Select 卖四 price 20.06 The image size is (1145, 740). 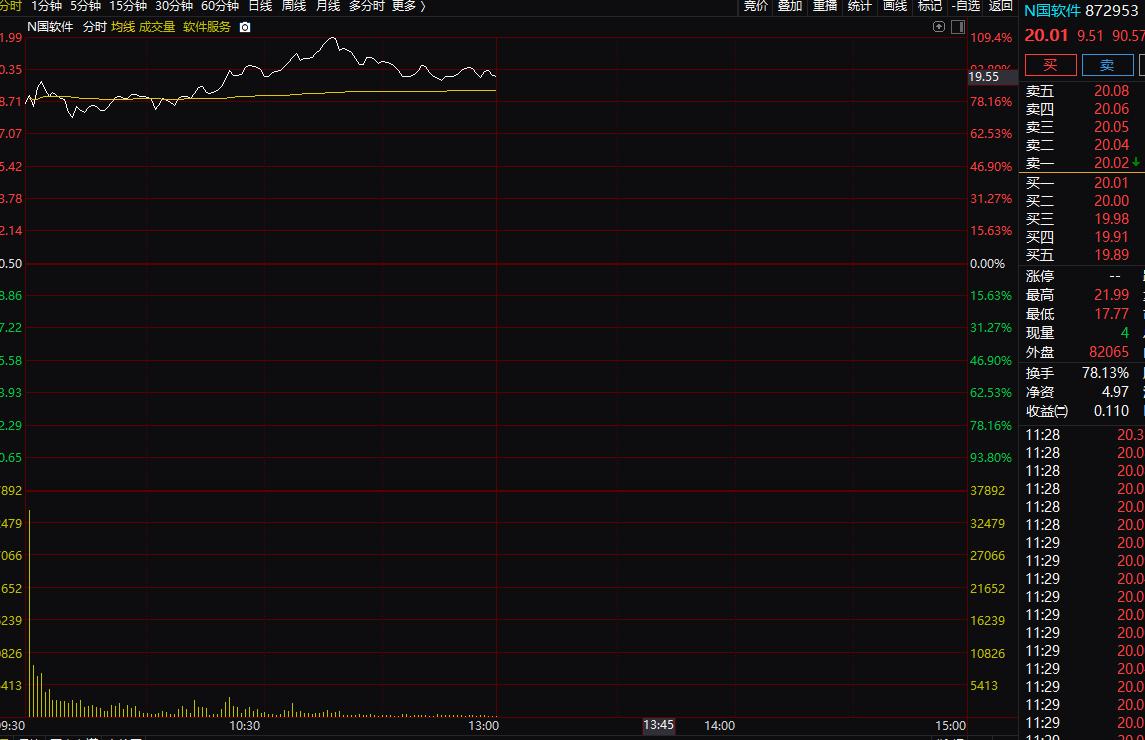pyautogui.click(x=1111, y=109)
